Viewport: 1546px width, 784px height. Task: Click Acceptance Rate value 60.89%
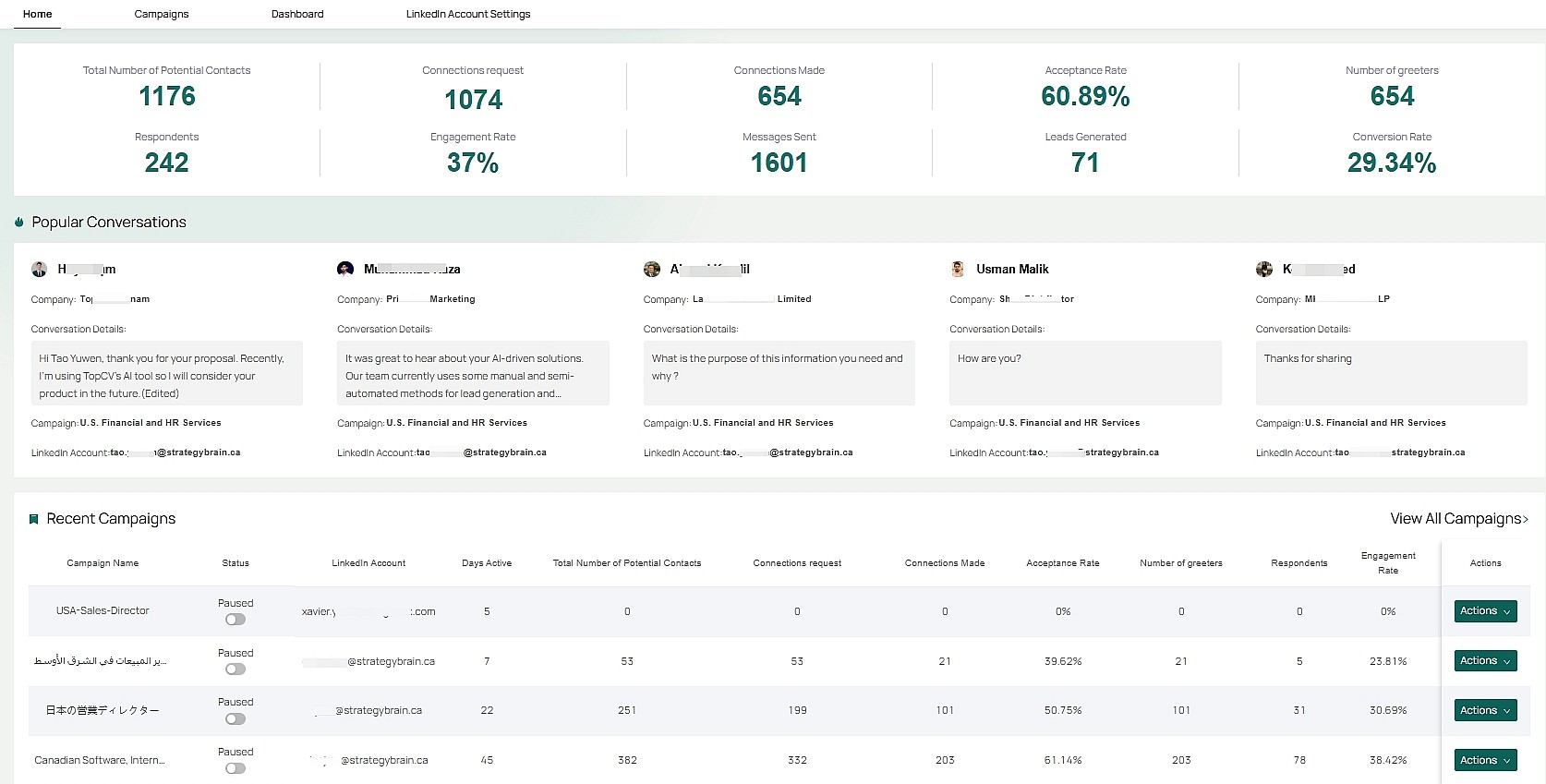1085,96
